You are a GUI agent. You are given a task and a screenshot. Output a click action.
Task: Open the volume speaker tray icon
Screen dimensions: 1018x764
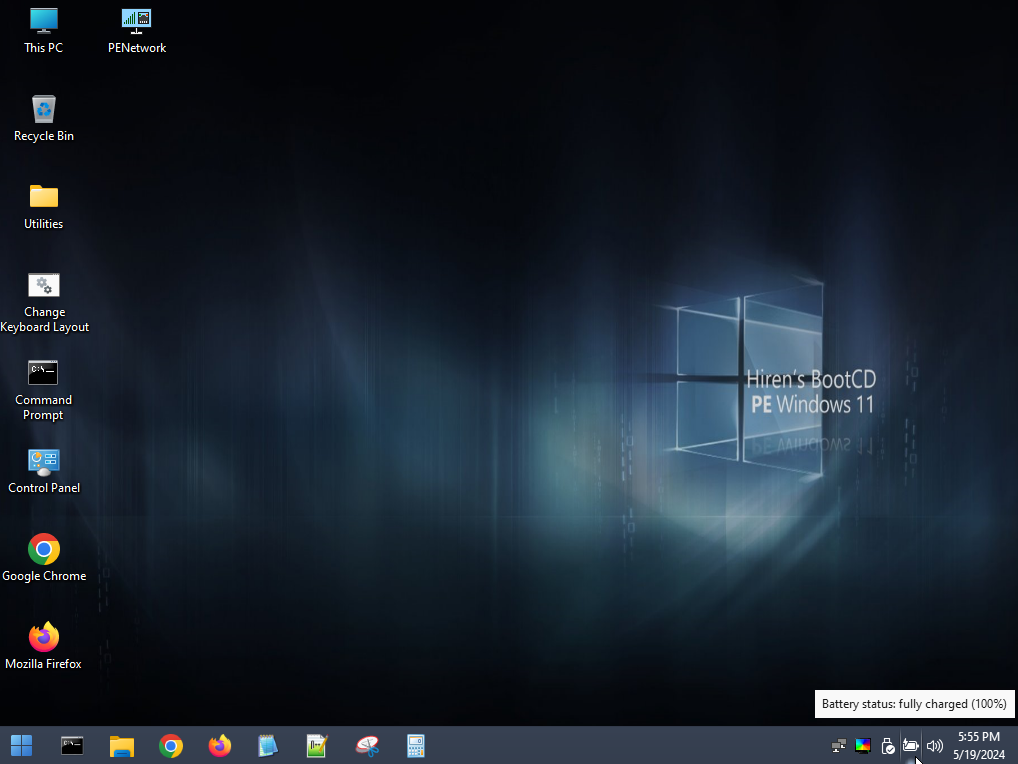click(x=934, y=746)
